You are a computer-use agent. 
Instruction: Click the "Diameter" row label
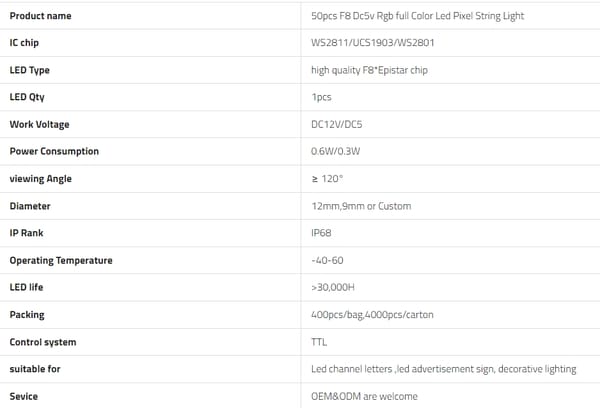pos(30,206)
